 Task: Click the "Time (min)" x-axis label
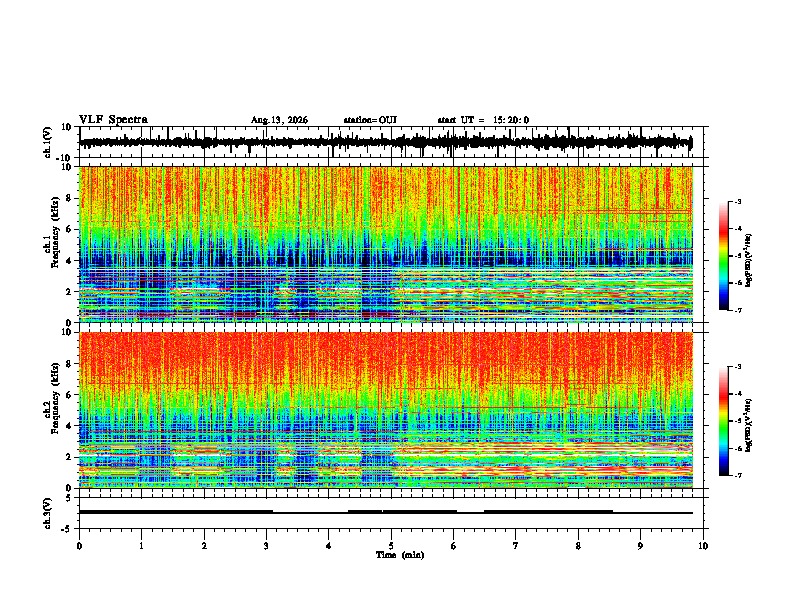pyautogui.click(x=400, y=555)
